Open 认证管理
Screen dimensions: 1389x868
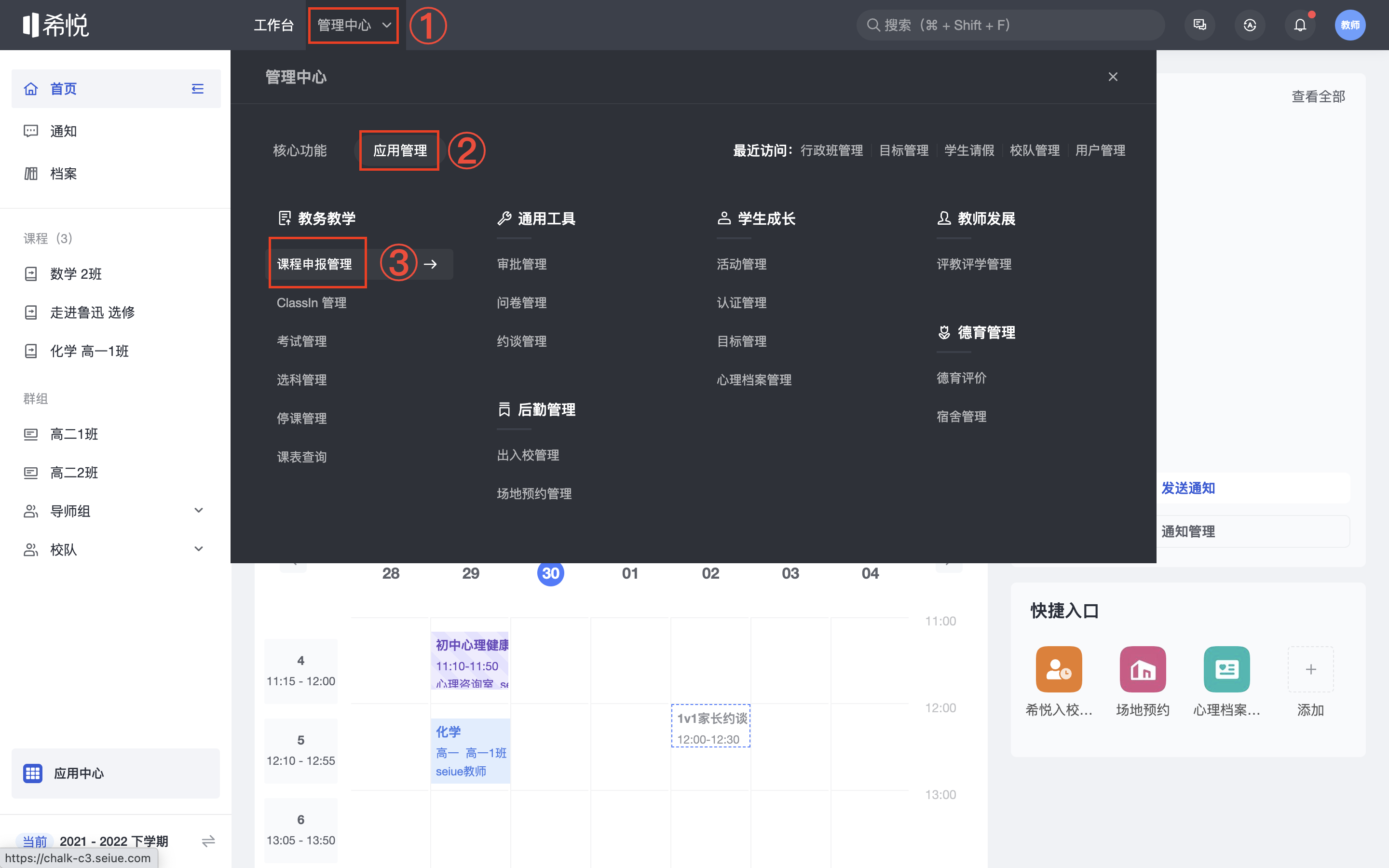[742, 302]
